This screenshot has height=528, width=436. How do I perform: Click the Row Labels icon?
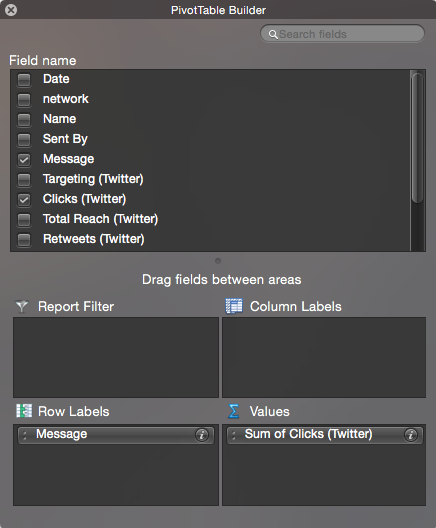pyautogui.click(x=24, y=411)
